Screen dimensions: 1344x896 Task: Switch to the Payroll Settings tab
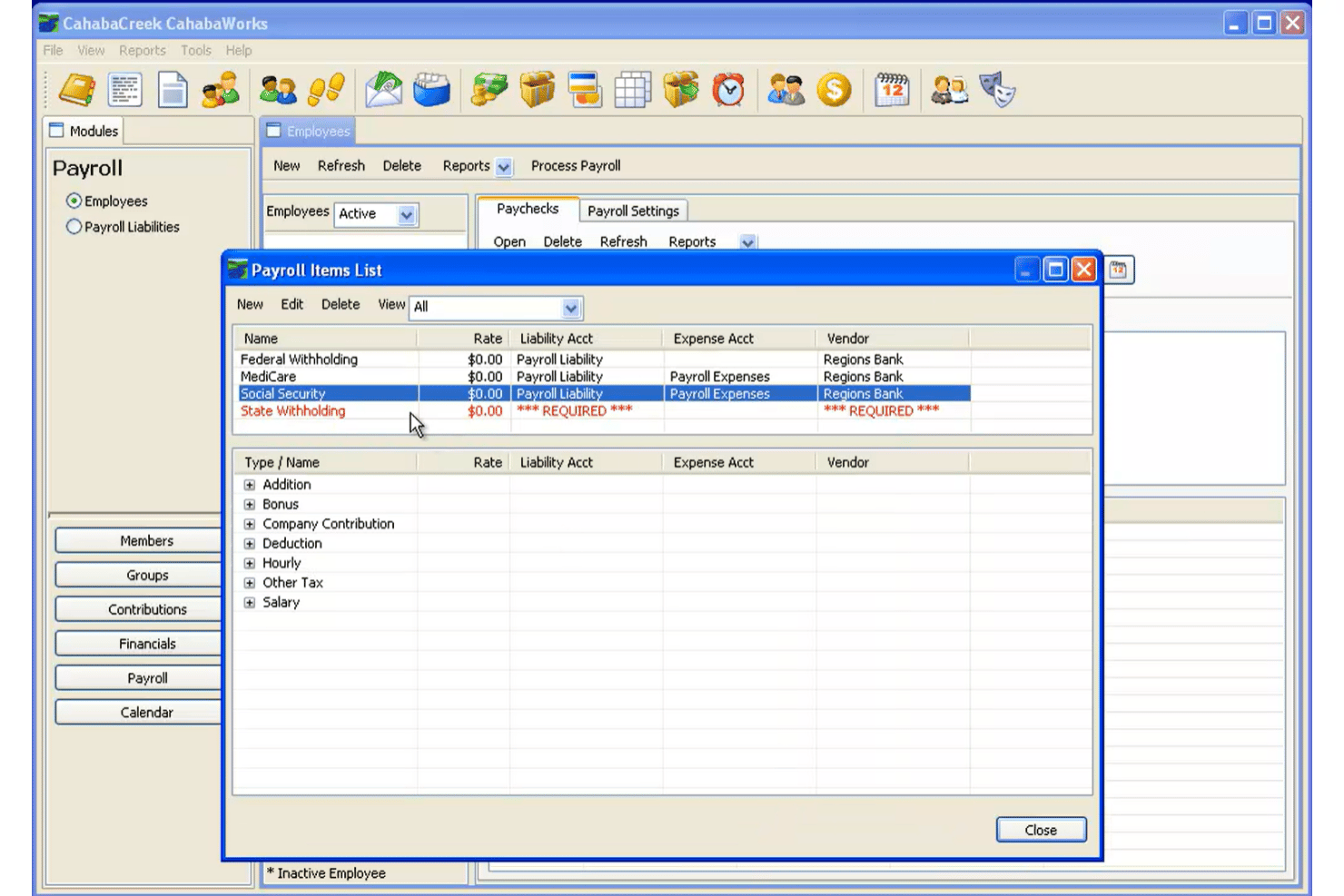(633, 211)
